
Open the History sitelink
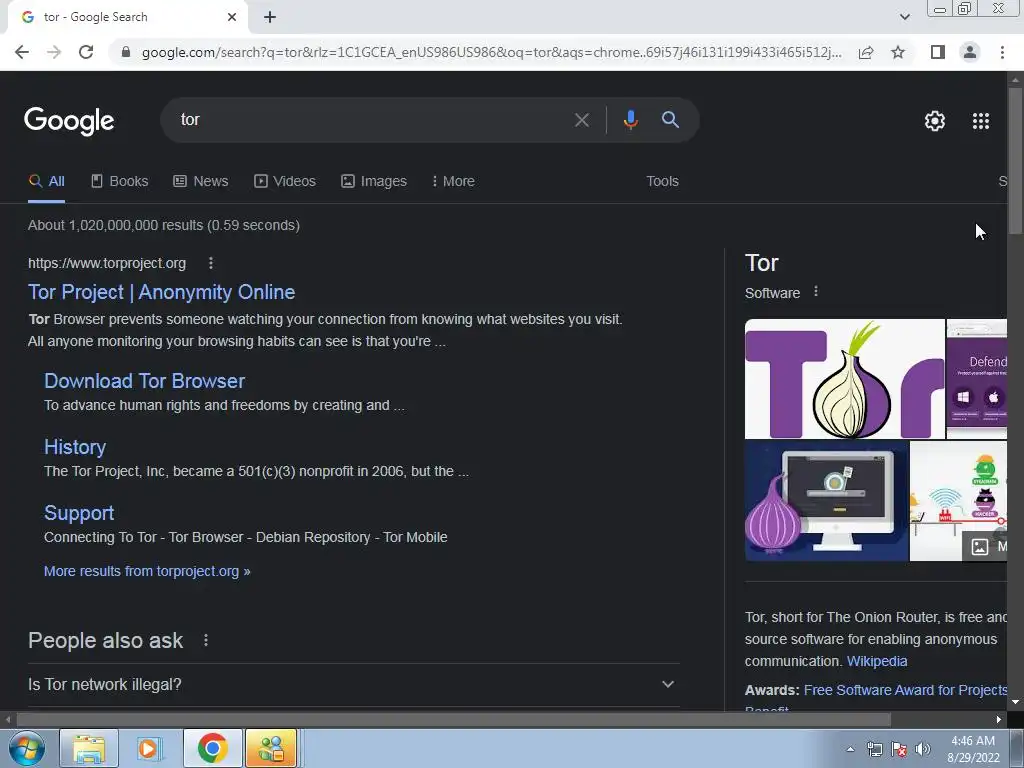pos(74,447)
